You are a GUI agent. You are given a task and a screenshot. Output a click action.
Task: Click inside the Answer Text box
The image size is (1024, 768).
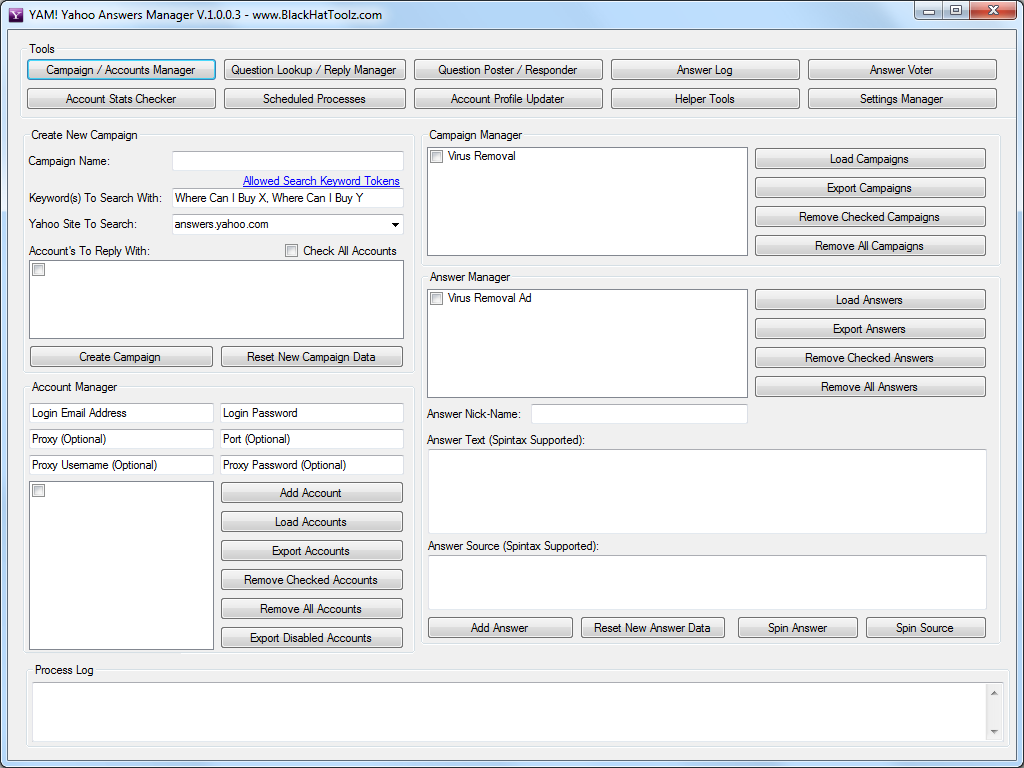(707, 491)
